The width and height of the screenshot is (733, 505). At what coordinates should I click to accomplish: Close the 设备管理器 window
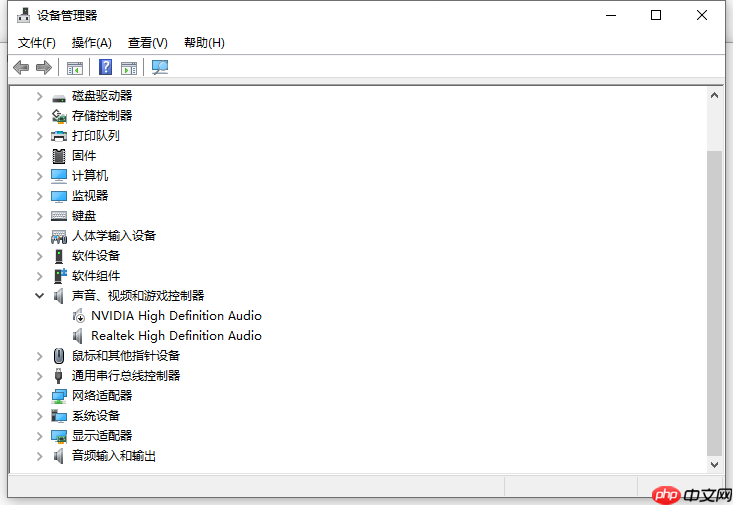pyautogui.click(x=702, y=15)
